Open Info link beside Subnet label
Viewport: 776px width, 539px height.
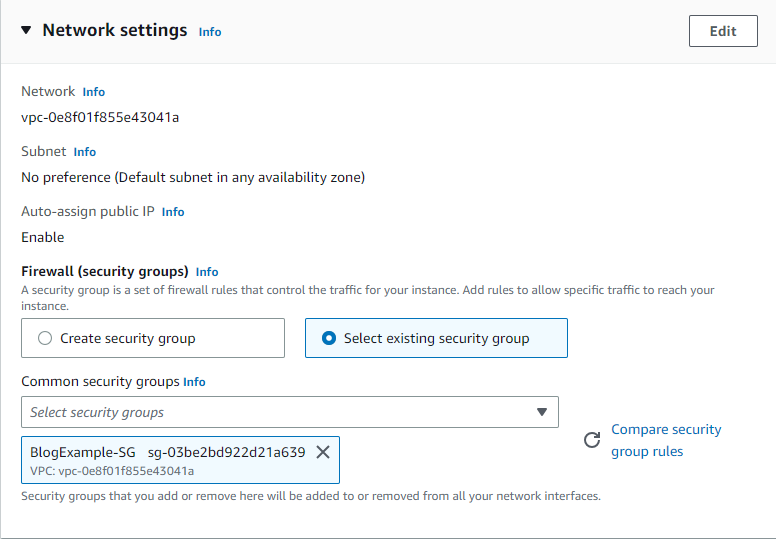[x=85, y=152]
